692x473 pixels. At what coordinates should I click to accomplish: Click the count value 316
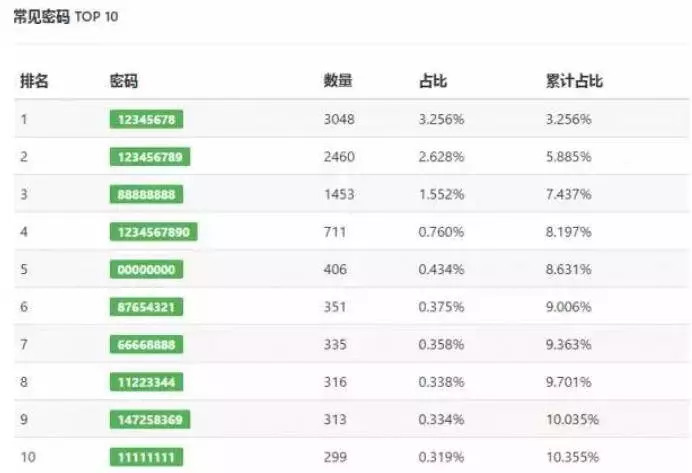335,382
